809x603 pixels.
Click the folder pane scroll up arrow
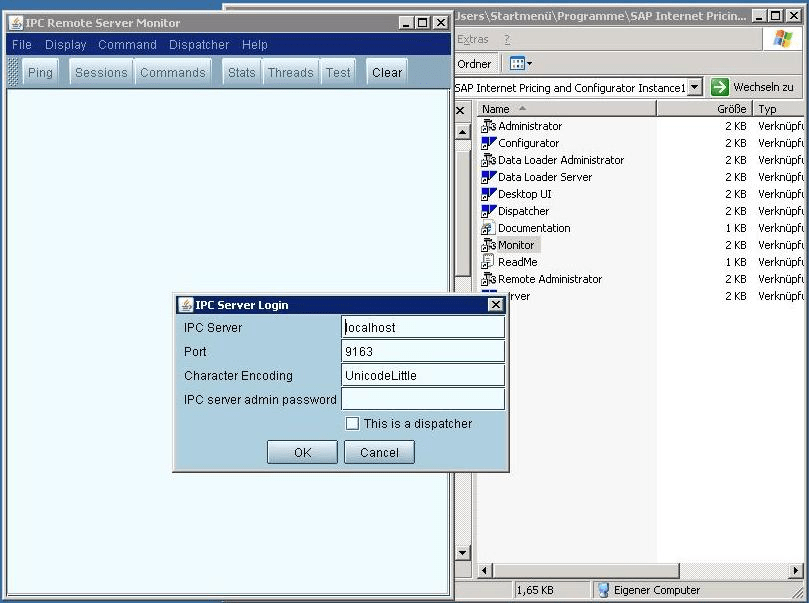pyautogui.click(x=462, y=132)
